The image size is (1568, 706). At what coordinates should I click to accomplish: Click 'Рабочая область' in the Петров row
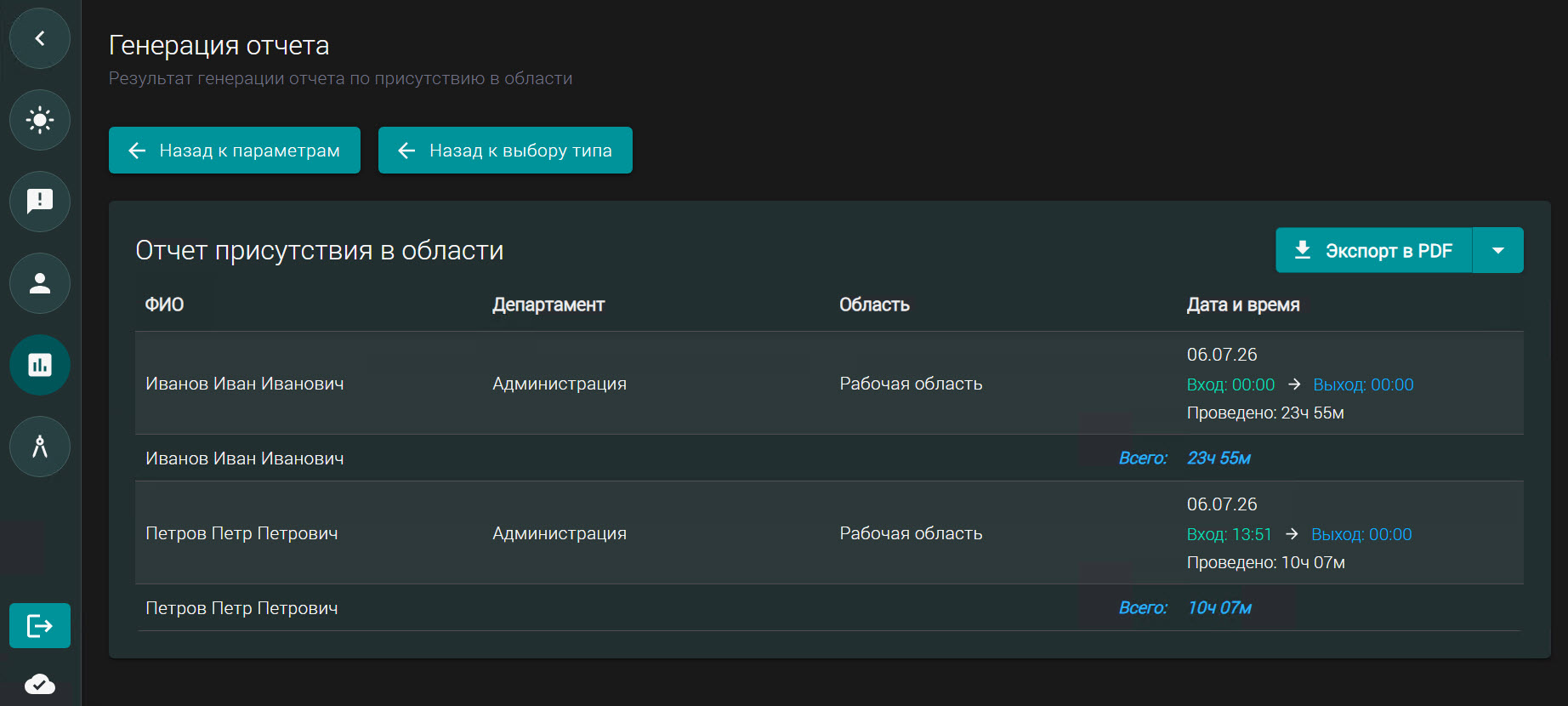(x=911, y=533)
